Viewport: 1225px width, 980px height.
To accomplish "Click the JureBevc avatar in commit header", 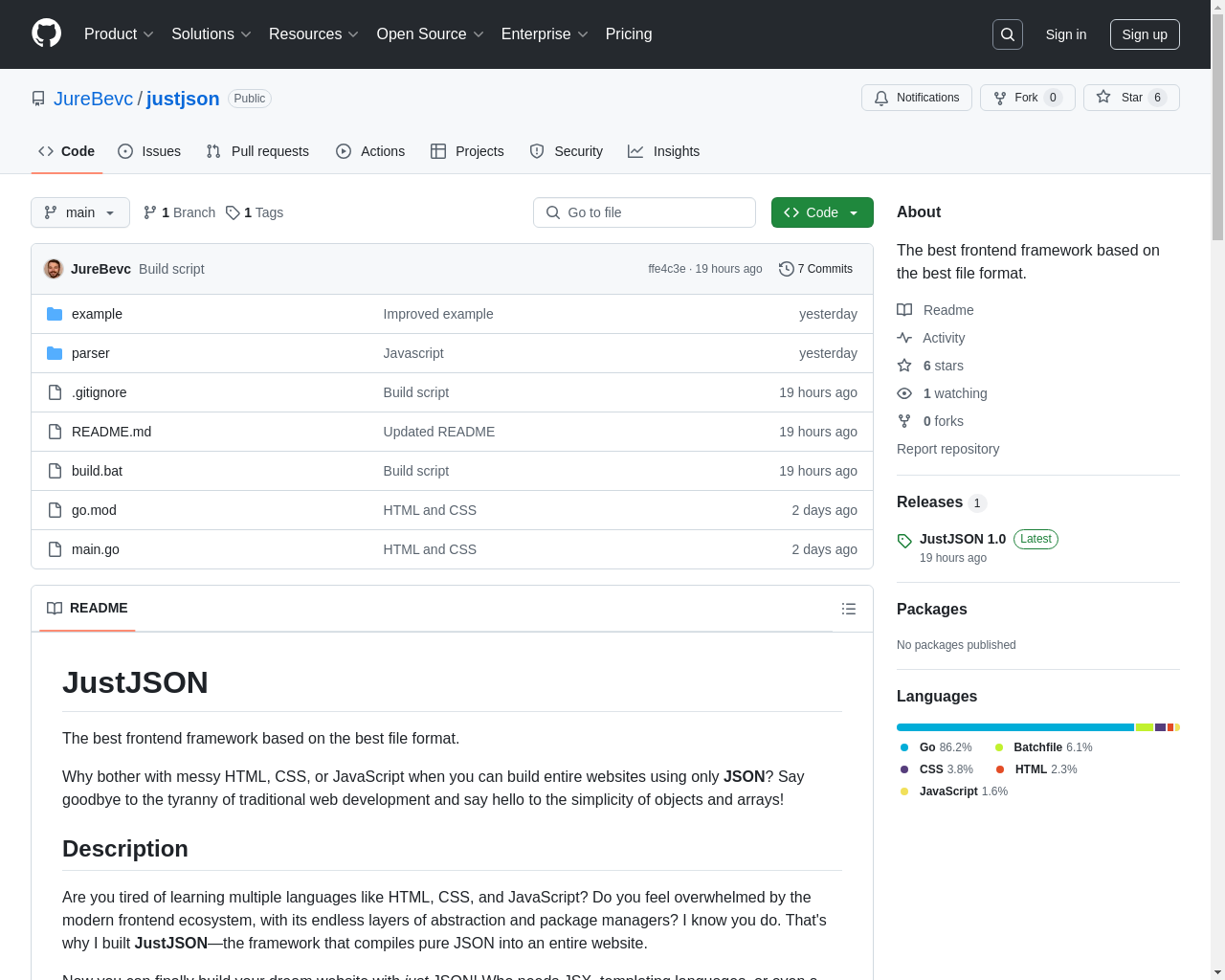I will pyautogui.click(x=54, y=269).
